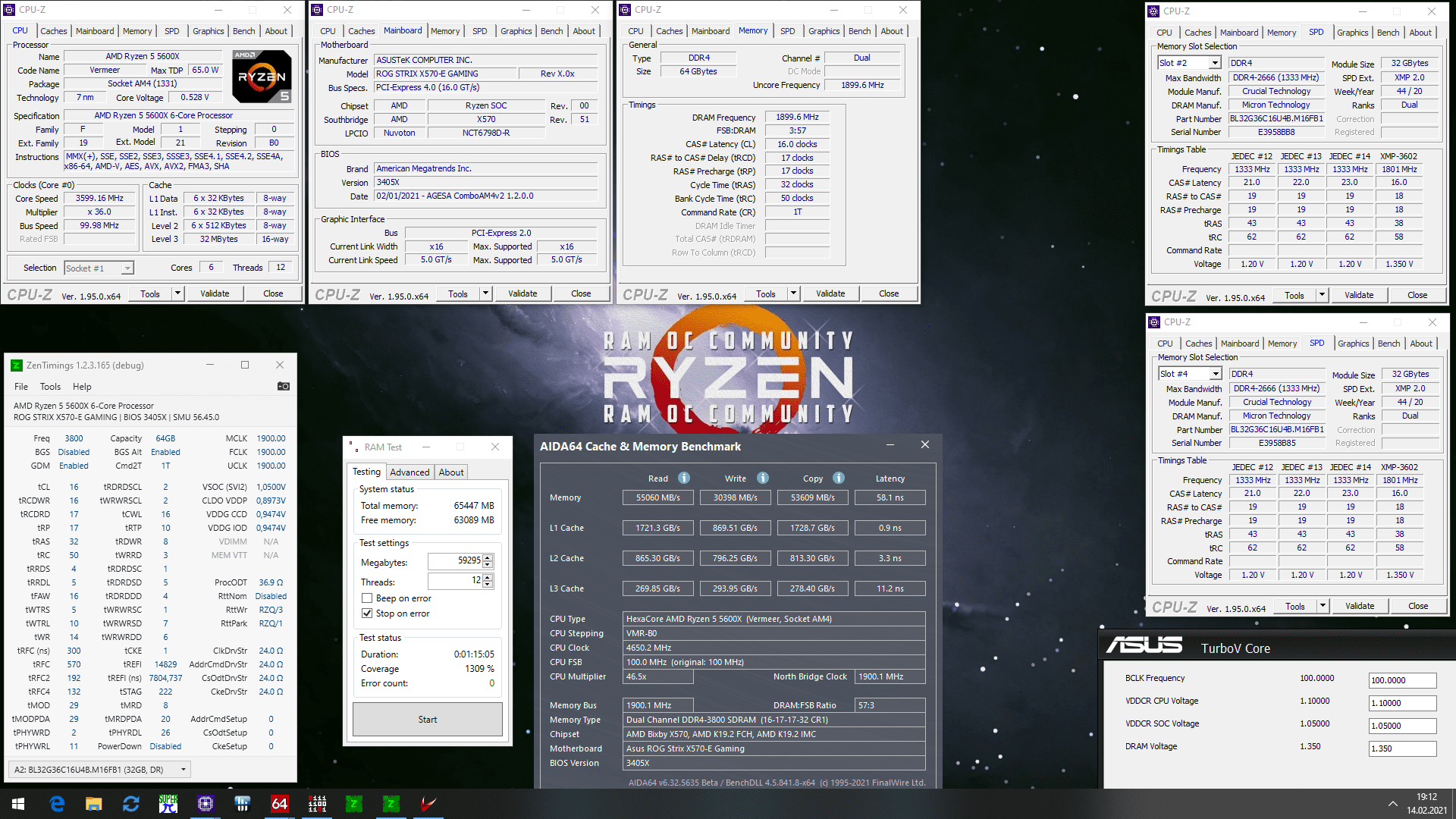Click the blue sync arrows taskbar icon
Image resolution: width=1456 pixels, height=819 pixels.
(x=131, y=804)
